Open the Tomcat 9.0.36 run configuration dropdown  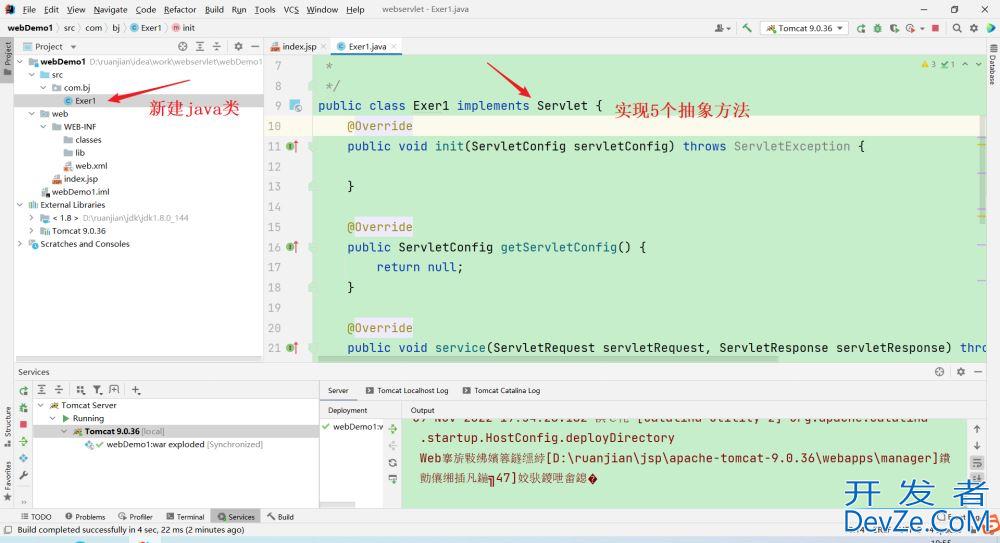[805, 28]
